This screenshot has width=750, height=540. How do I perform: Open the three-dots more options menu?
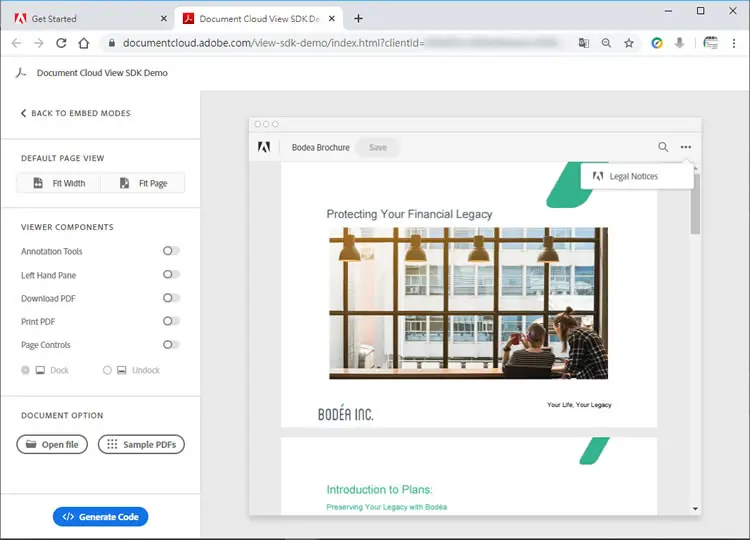tap(686, 147)
